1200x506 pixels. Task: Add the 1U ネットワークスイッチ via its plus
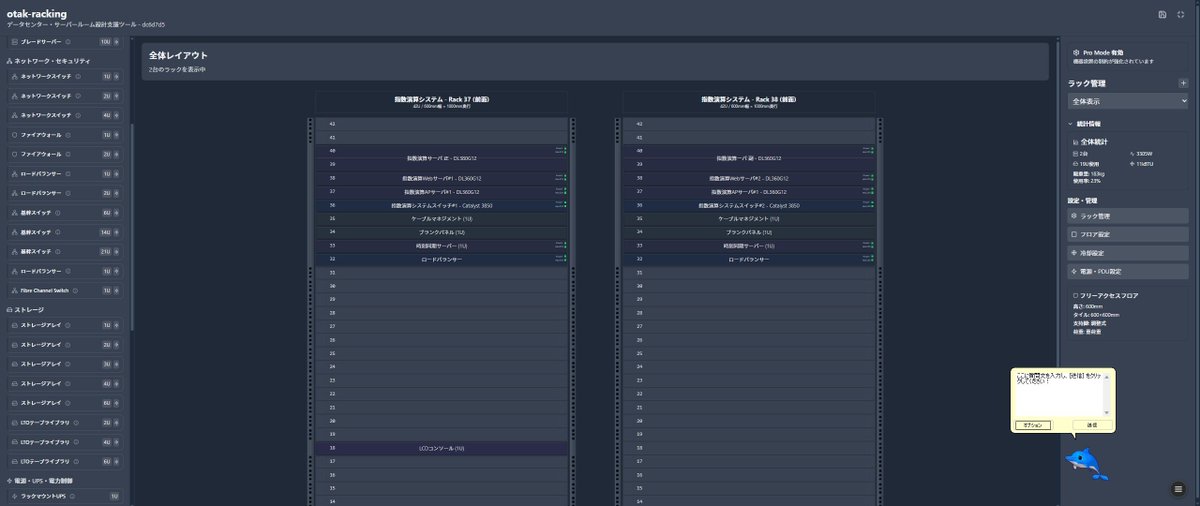point(117,76)
